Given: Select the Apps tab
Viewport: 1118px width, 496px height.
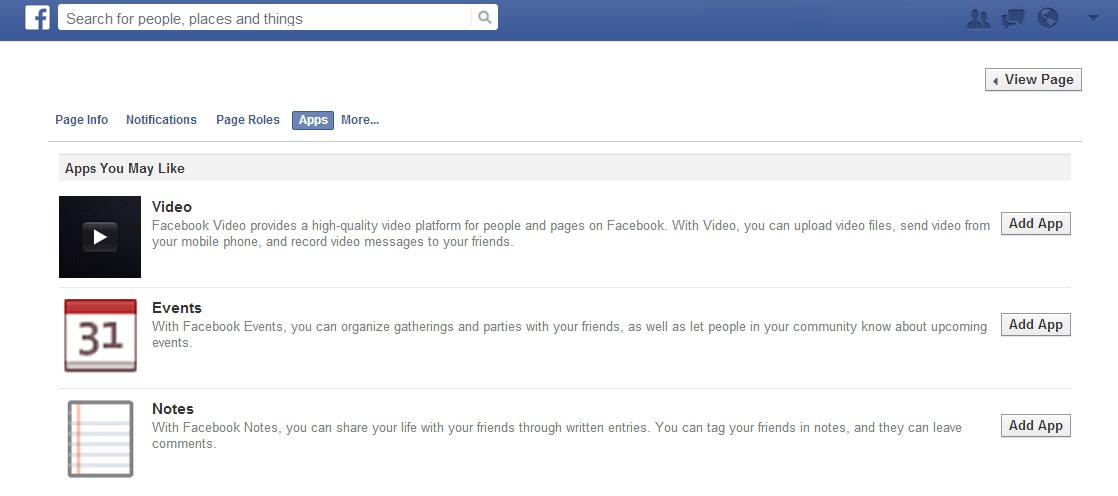Looking at the screenshot, I should click(313, 120).
